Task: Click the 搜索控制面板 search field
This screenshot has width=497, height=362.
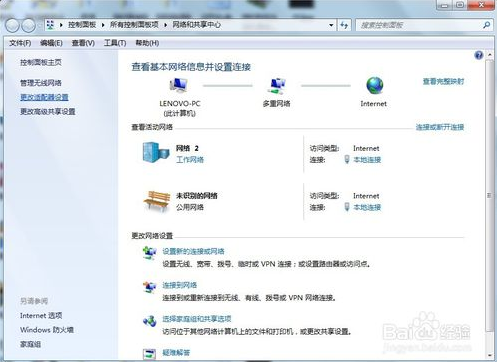Action: tap(419, 25)
